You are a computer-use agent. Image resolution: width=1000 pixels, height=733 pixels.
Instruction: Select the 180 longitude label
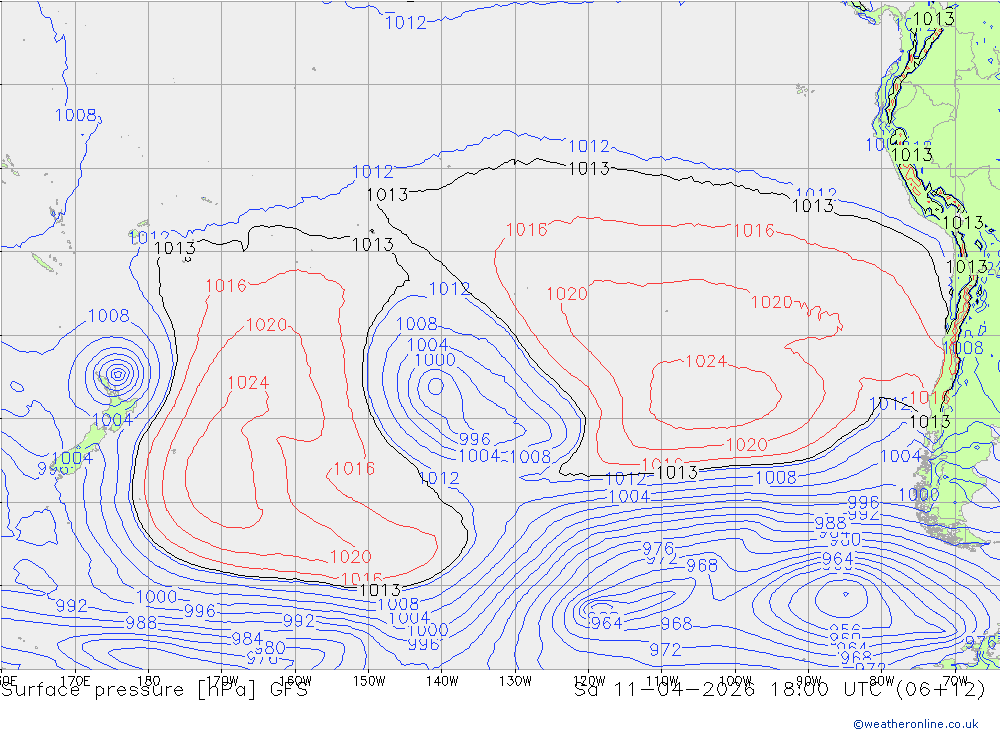click(x=148, y=681)
